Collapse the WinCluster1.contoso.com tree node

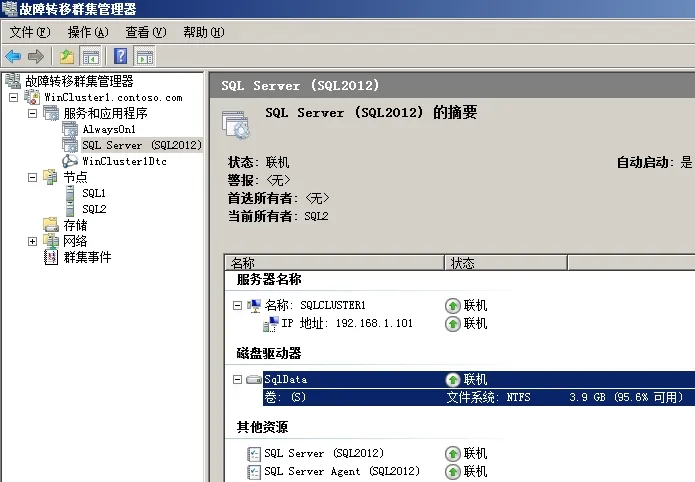pyautogui.click(x=14, y=97)
